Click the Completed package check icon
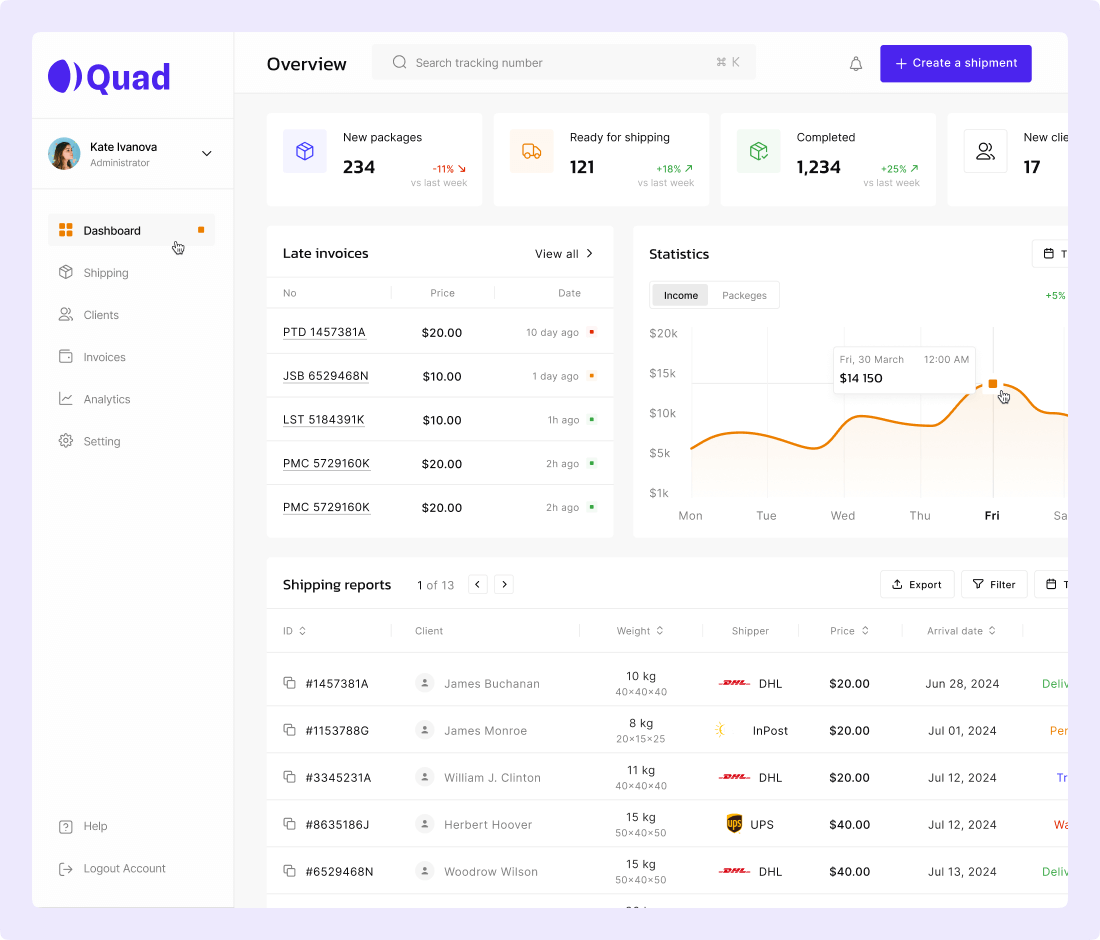1100x940 pixels. click(758, 151)
